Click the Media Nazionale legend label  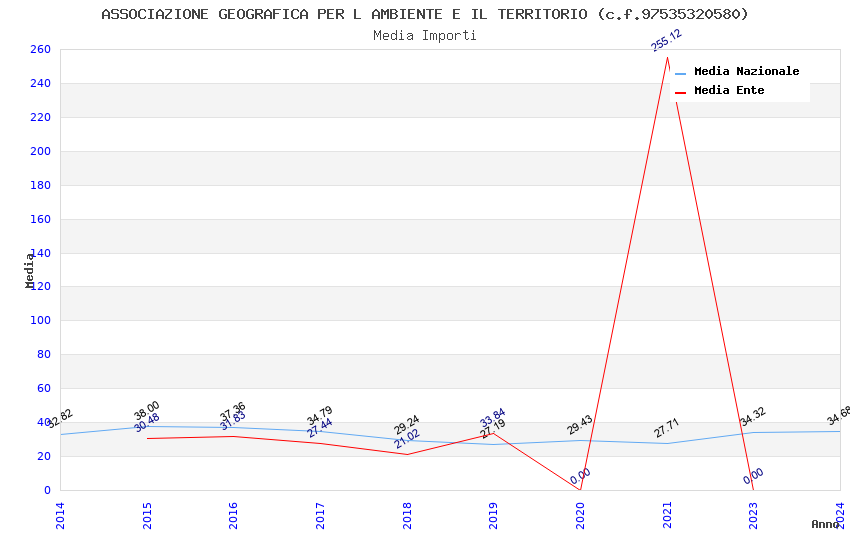pos(746,71)
